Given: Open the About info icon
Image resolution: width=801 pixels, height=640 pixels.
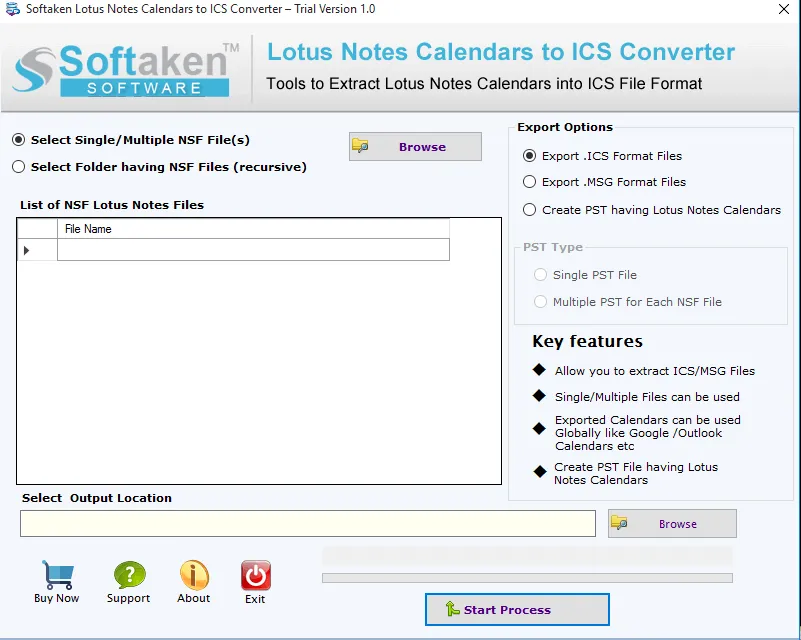Looking at the screenshot, I should point(194,575).
